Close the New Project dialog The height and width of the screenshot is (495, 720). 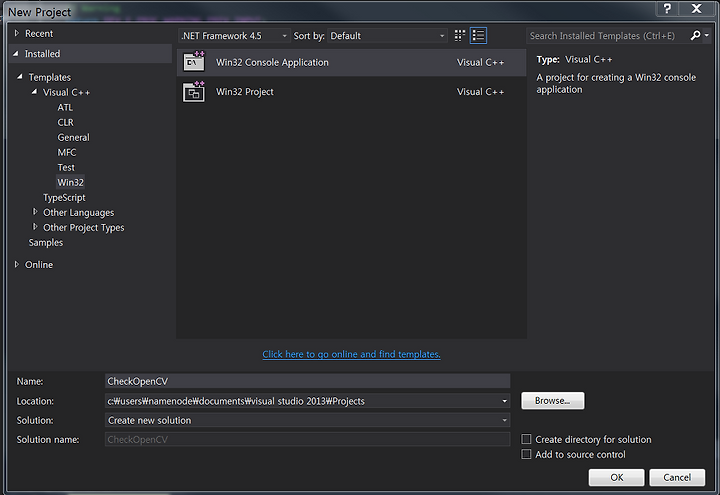(x=697, y=8)
